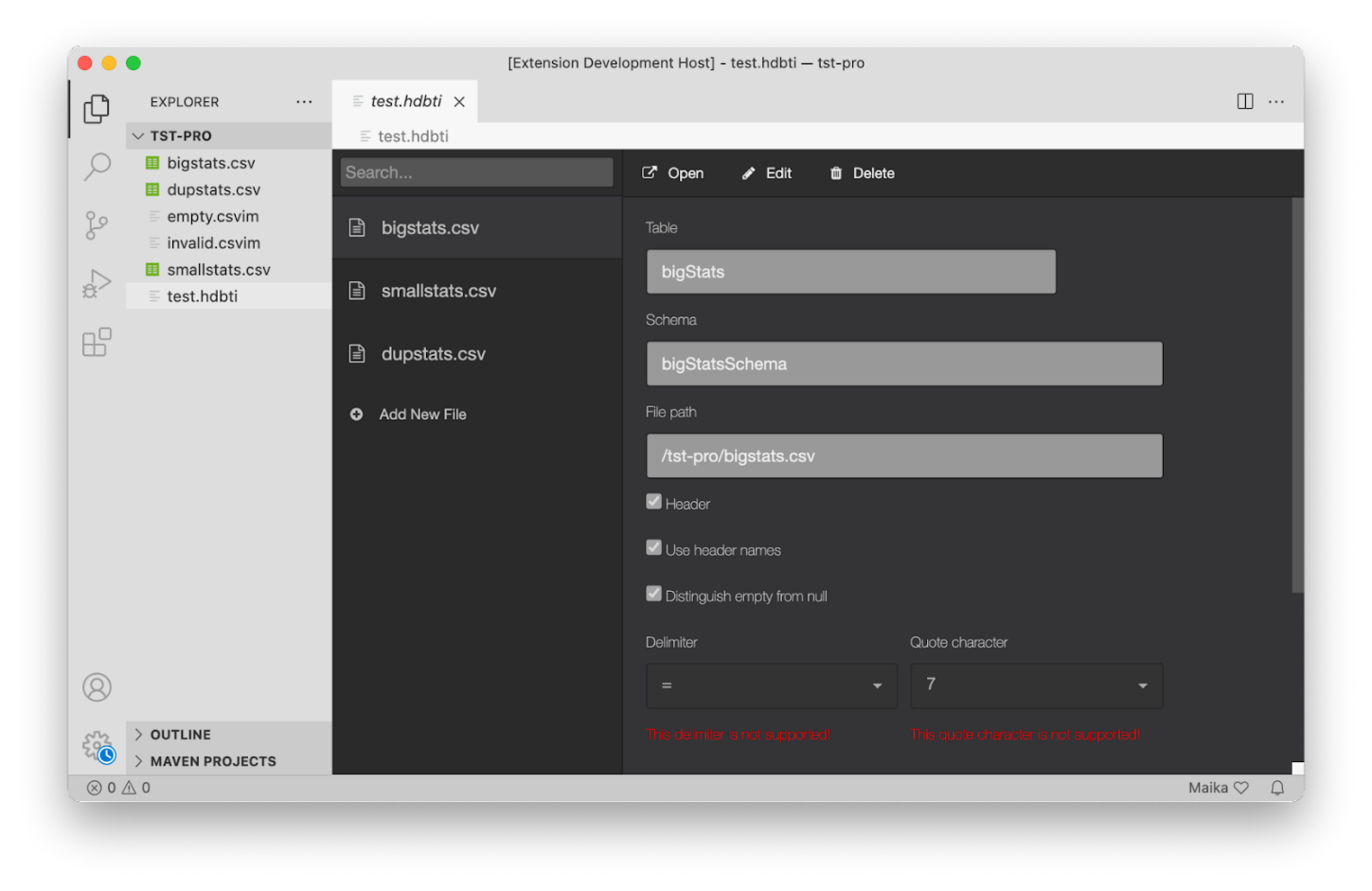Open the Delimiter dropdown

click(x=772, y=686)
